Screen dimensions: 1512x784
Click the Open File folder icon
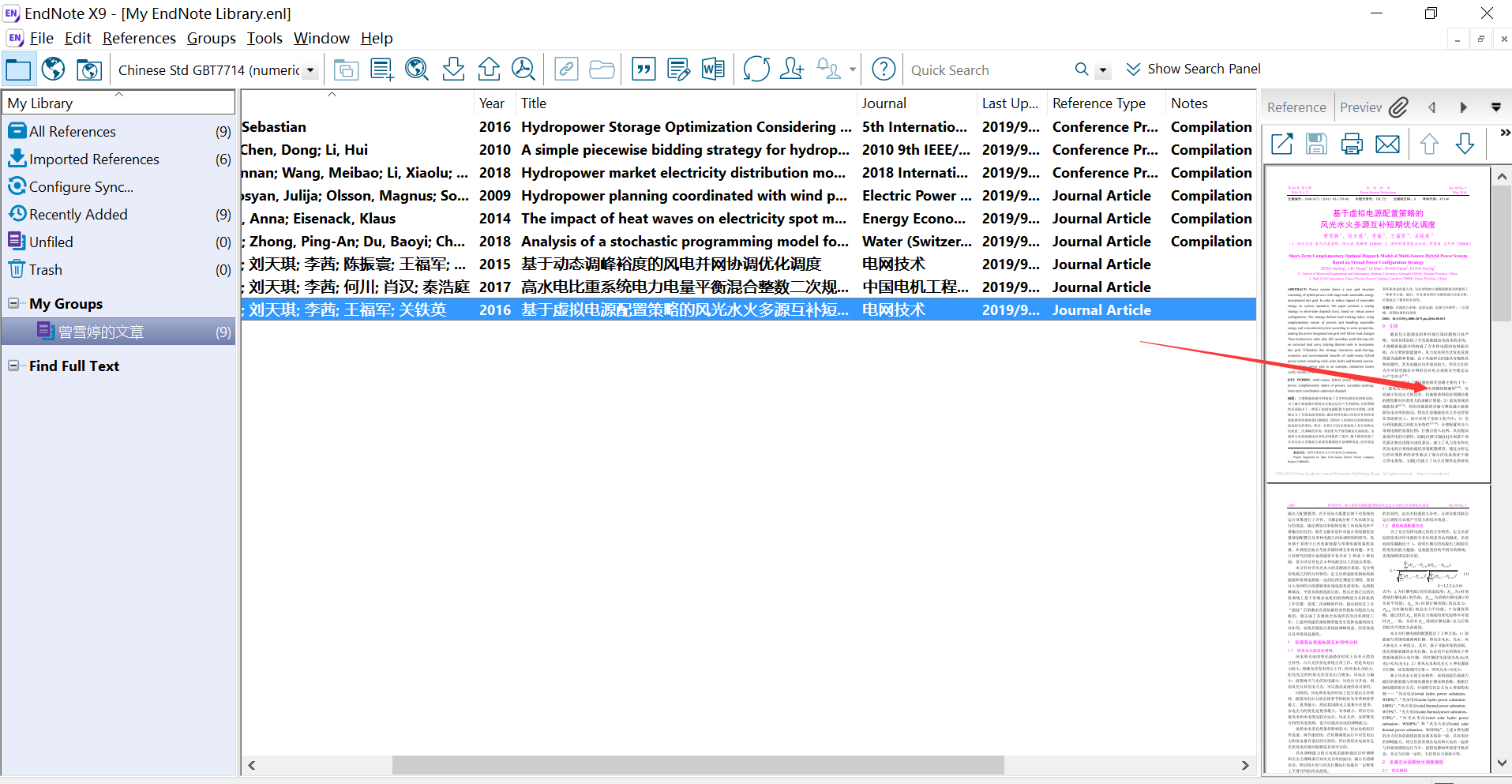point(602,69)
